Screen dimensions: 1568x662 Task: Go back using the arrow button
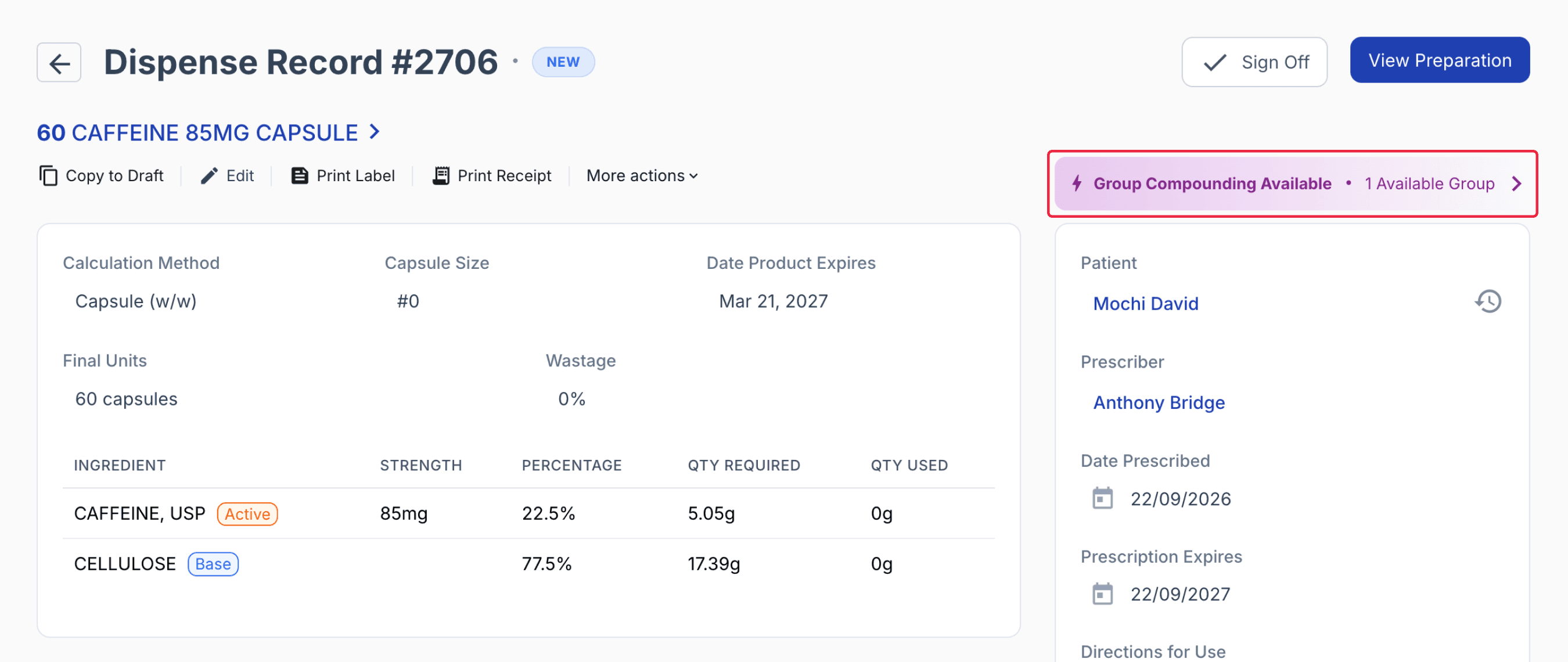tap(59, 62)
